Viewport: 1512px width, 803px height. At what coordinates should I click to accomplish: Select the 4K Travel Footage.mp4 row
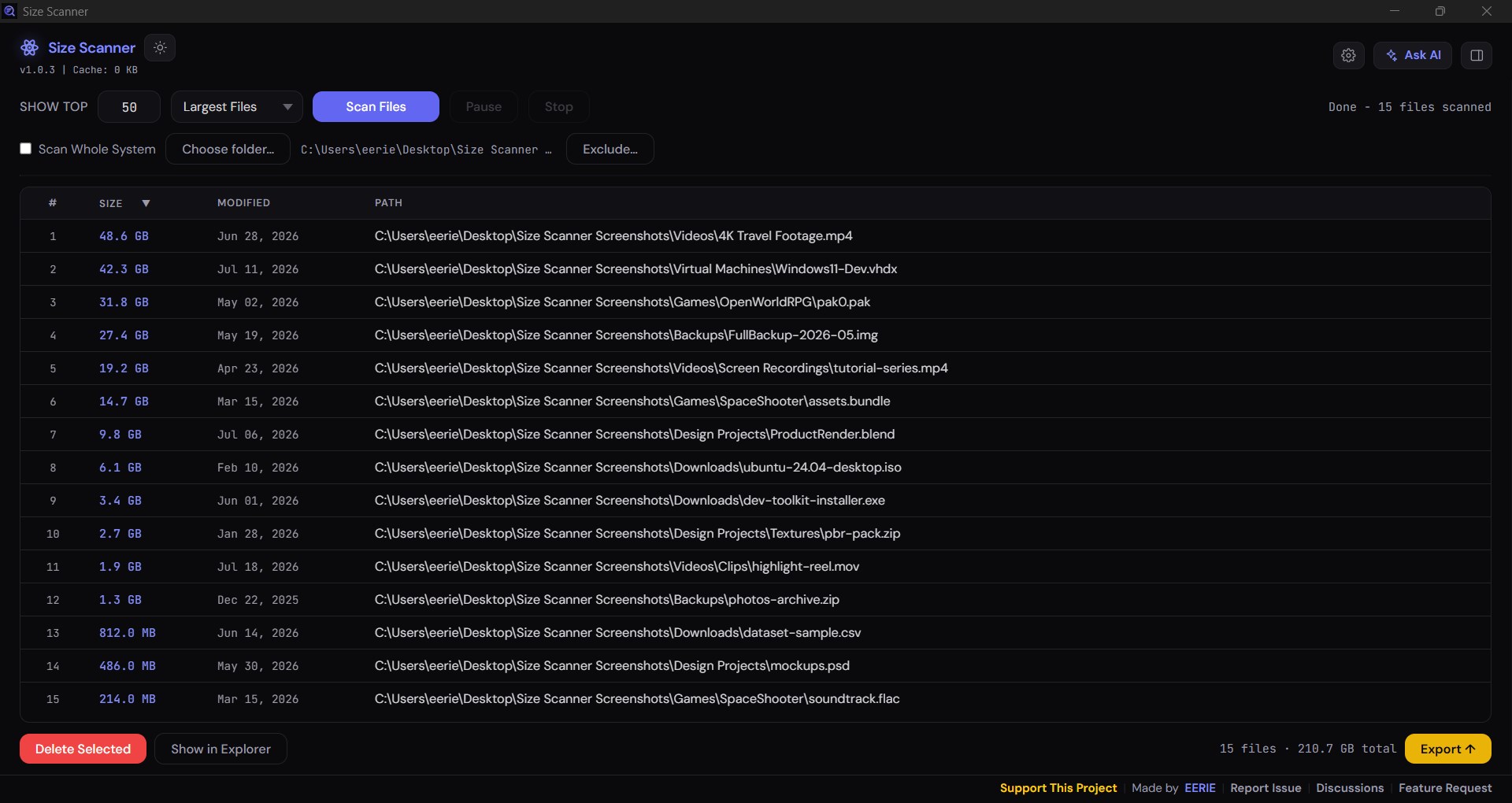[x=755, y=236]
